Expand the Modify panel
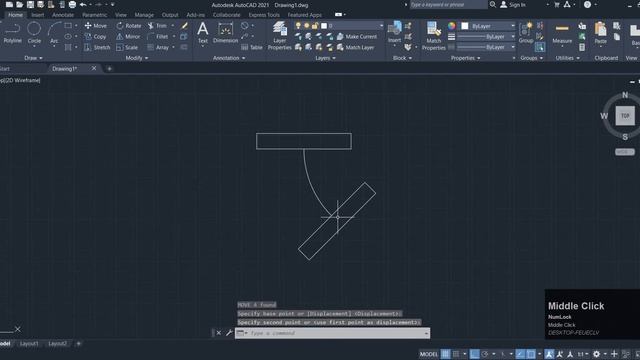 tap(136, 58)
